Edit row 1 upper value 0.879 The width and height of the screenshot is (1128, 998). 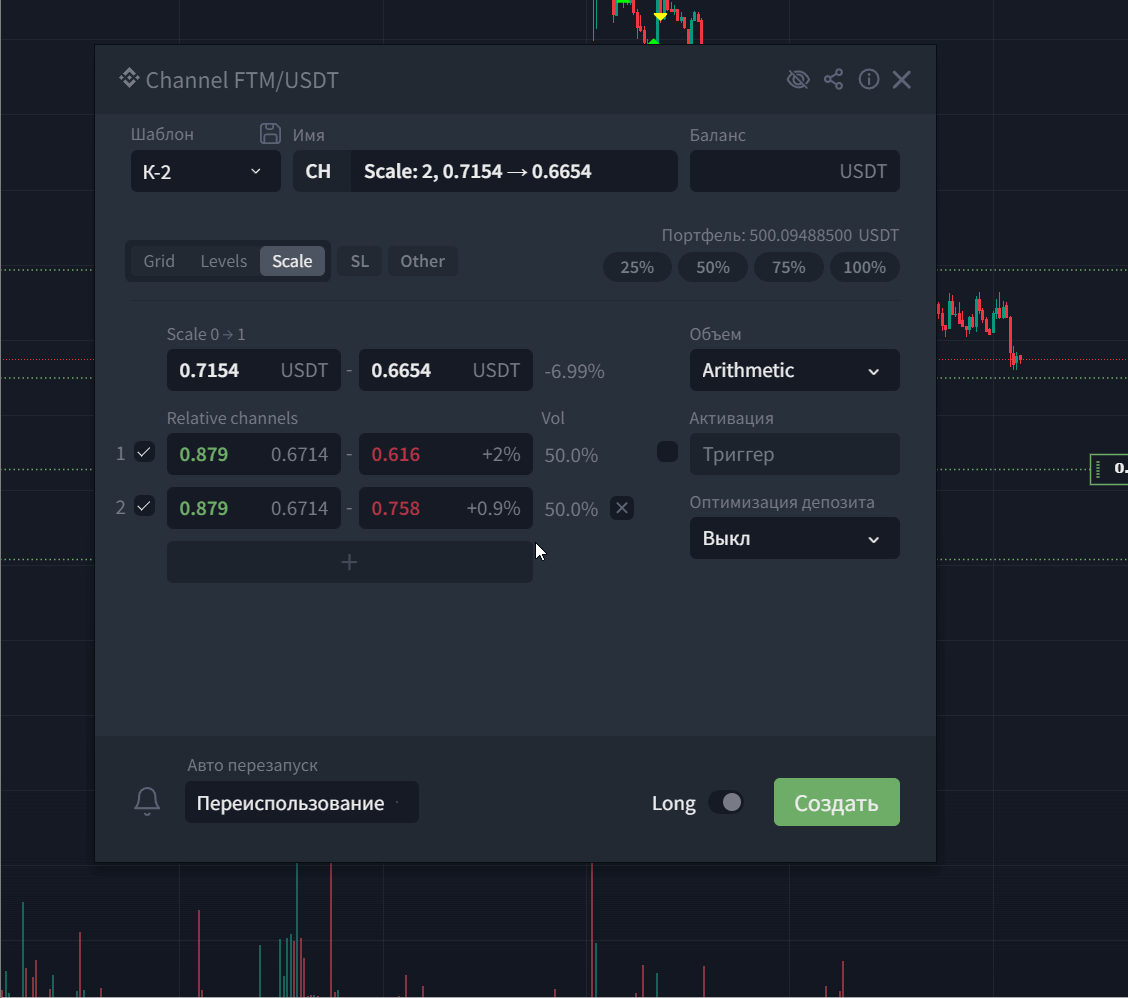point(254,454)
